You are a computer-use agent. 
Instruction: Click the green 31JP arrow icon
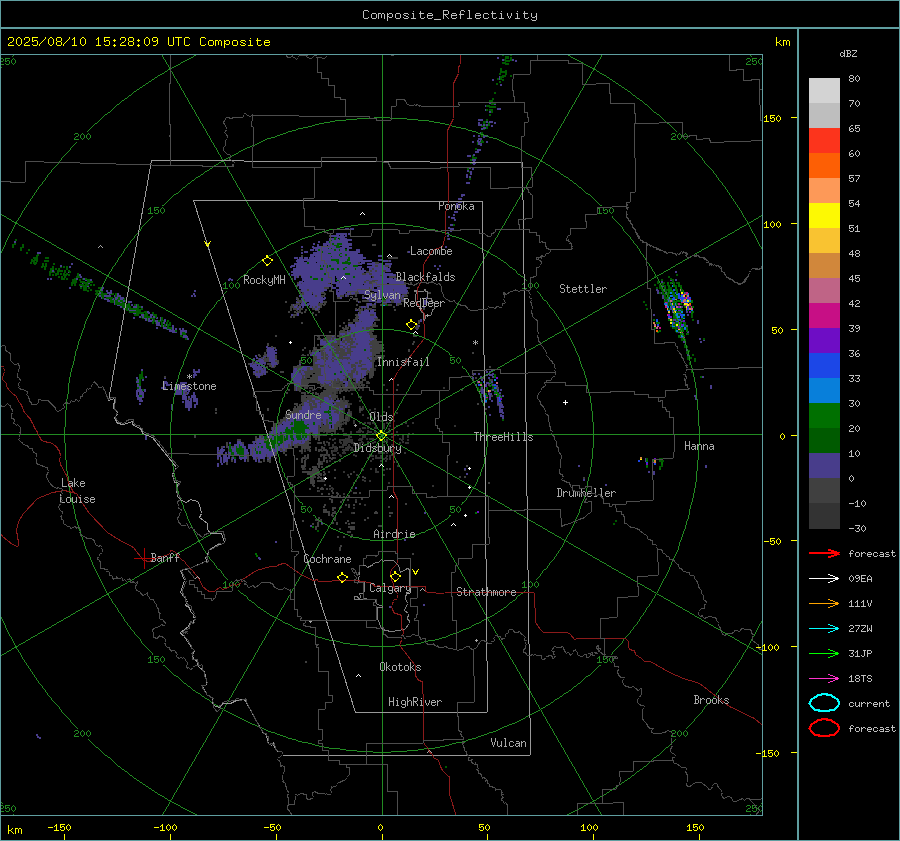[x=824, y=653]
